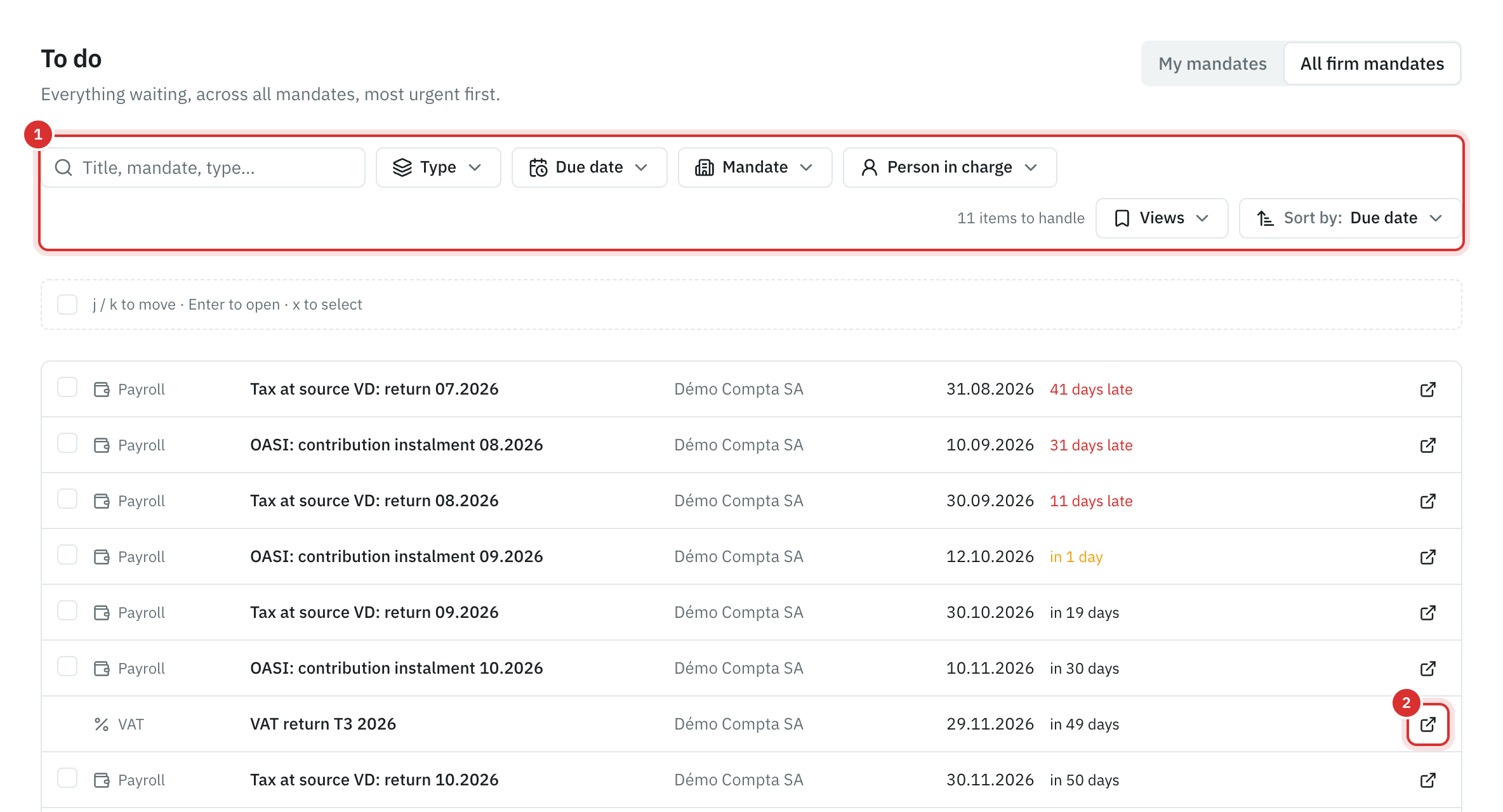Viewport: 1503px width, 812px height.
Task: Open the OASI contribution instalment 09.2026 external link icon
Action: pyautogui.click(x=1427, y=557)
